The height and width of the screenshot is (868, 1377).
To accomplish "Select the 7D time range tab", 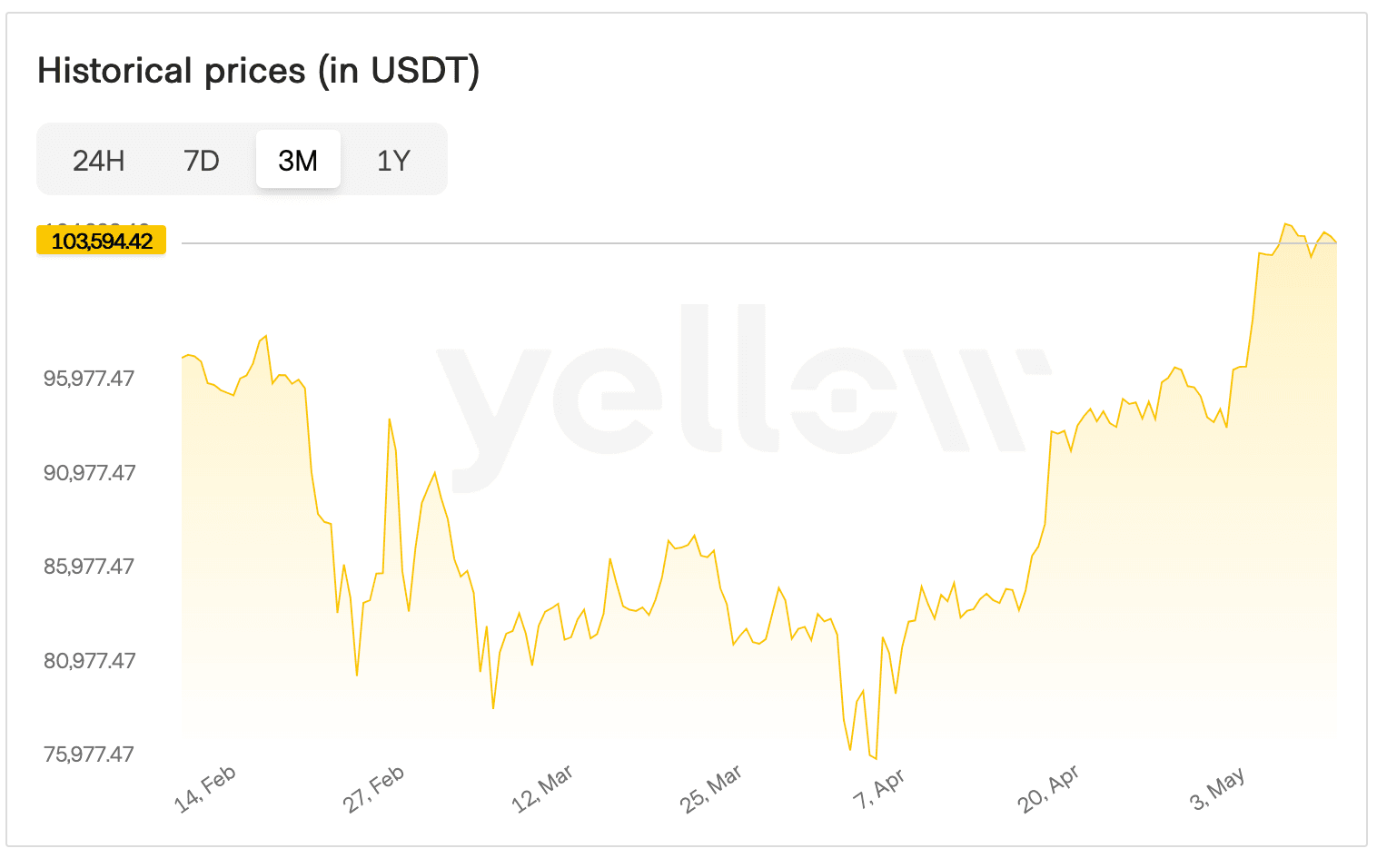I will tap(202, 161).
